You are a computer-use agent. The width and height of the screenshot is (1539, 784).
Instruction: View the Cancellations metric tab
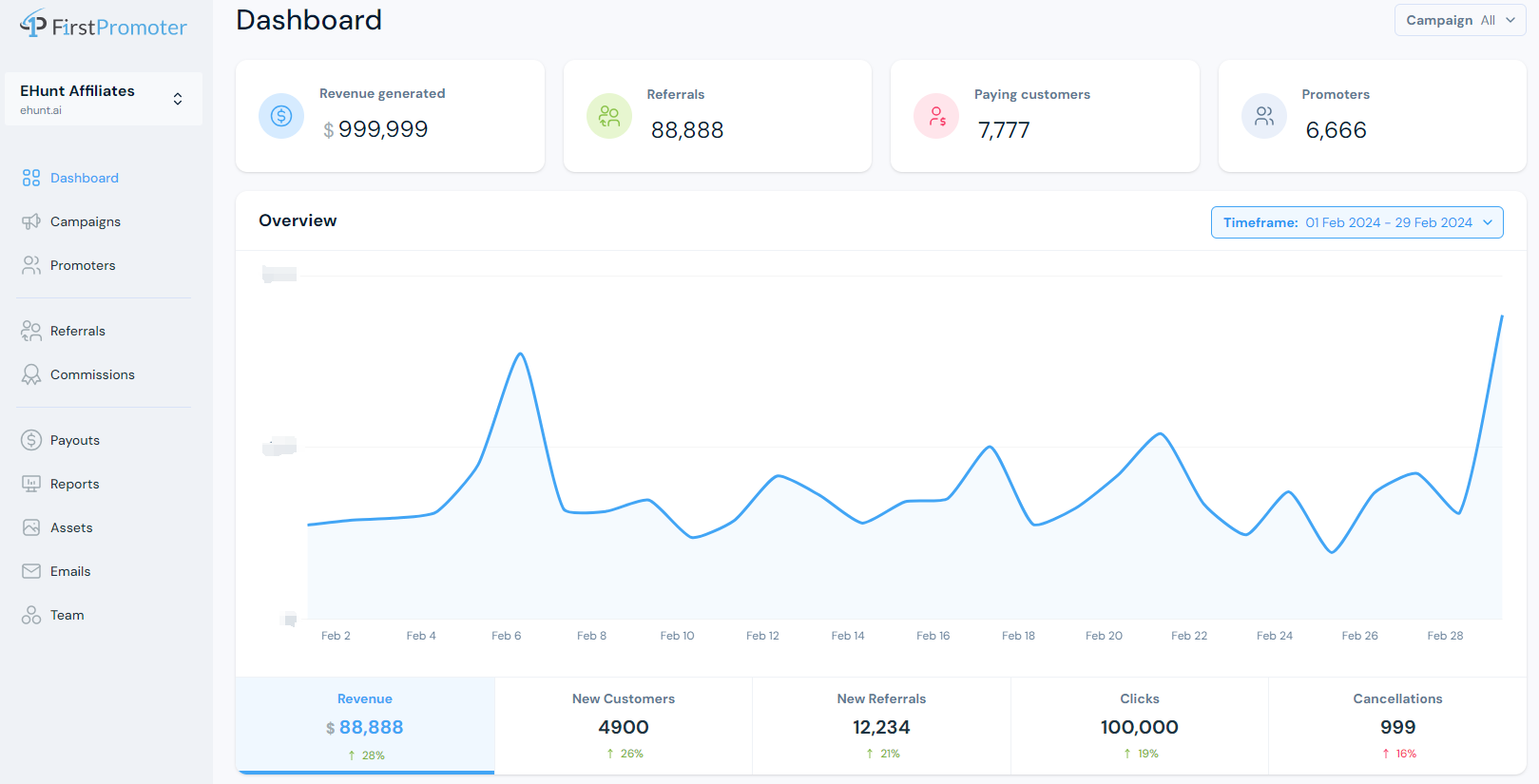[x=1397, y=725]
